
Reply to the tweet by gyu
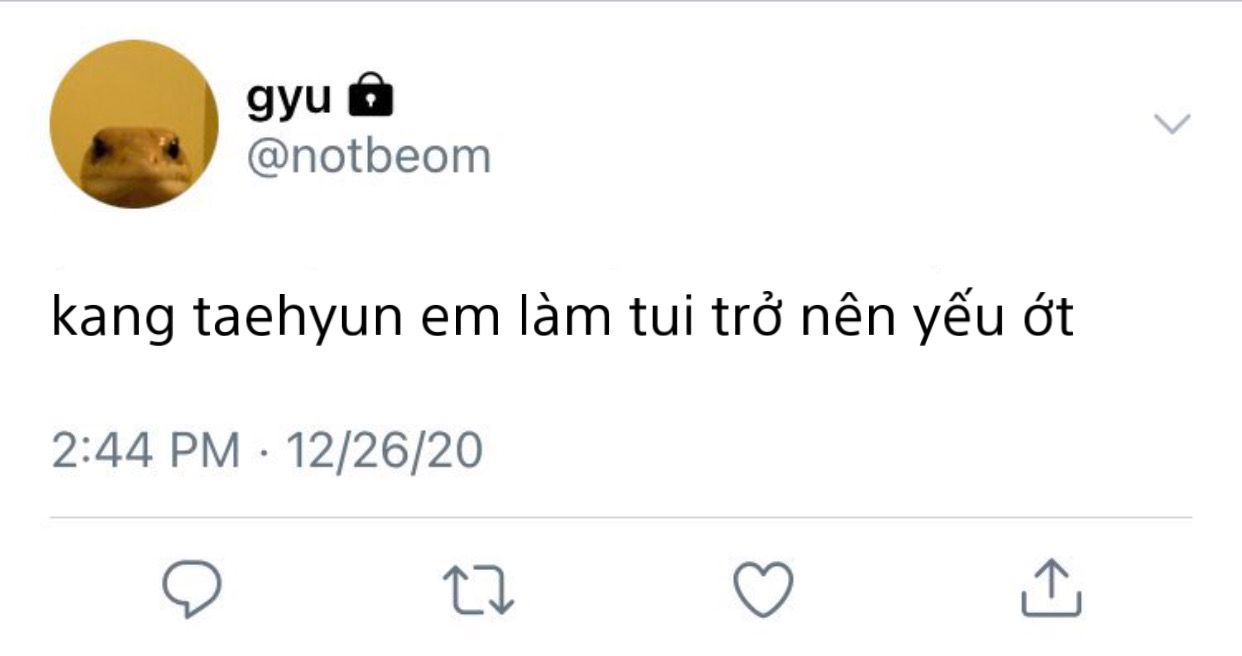(191, 588)
